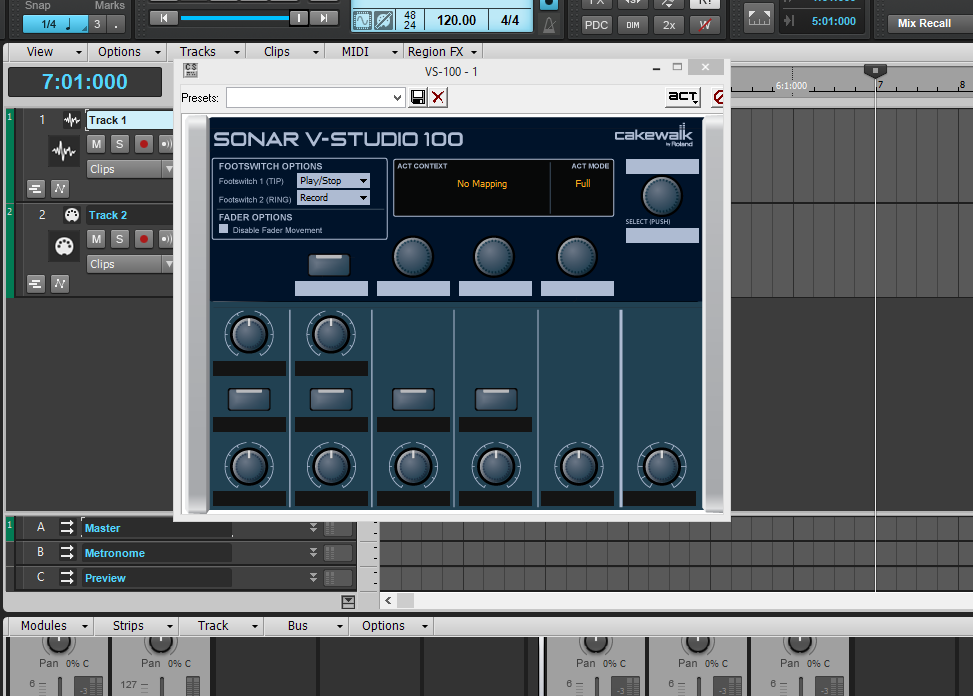973x696 pixels.
Task: Enable Disable Fader Movement checkbox
Action: (224, 229)
